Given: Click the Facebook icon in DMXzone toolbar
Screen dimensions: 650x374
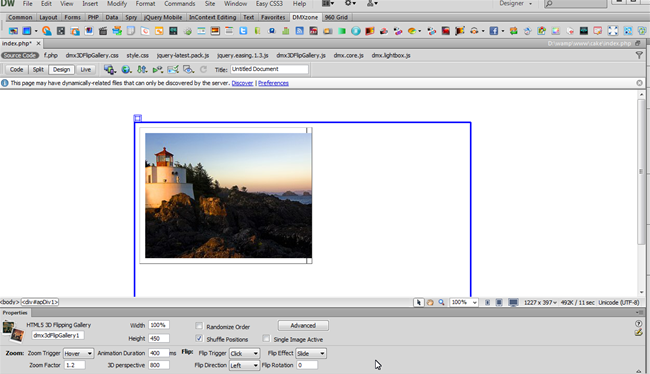Looking at the screenshot, I should pyautogui.click(x=493, y=31).
